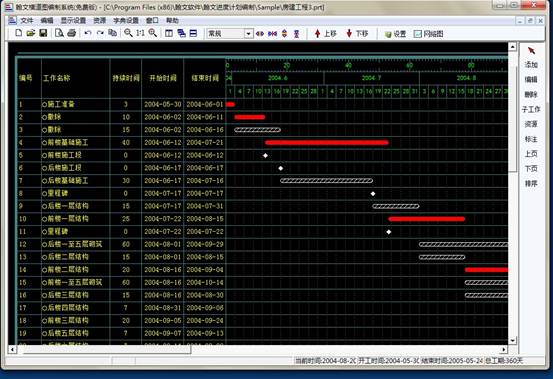Select the red arrow pointer tool

(531, 51)
